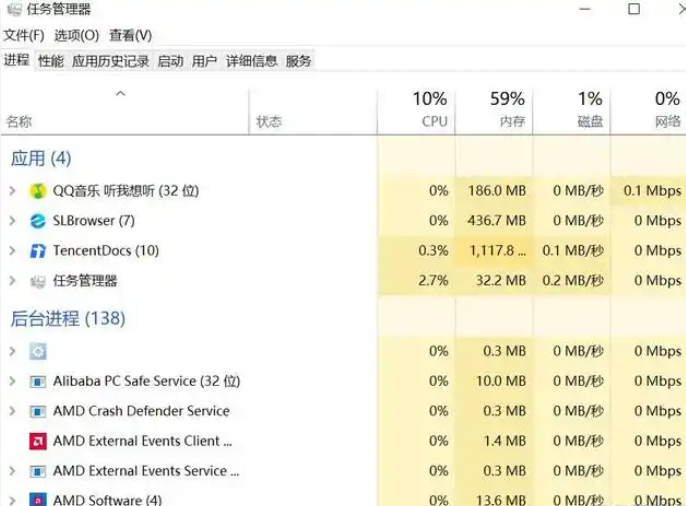Select AMD External Events Service name
This screenshot has height=506, width=686.
click(146, 471)
